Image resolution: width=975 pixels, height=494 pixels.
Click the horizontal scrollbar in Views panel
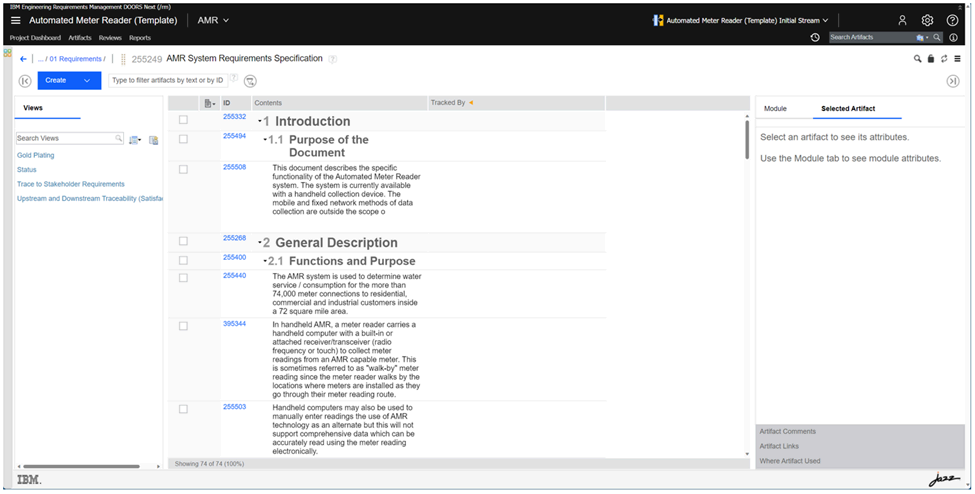(x=81, y=466)
